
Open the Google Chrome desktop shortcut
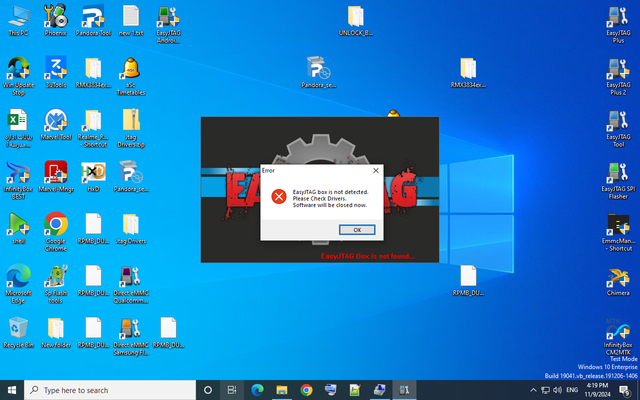(56, 232)
